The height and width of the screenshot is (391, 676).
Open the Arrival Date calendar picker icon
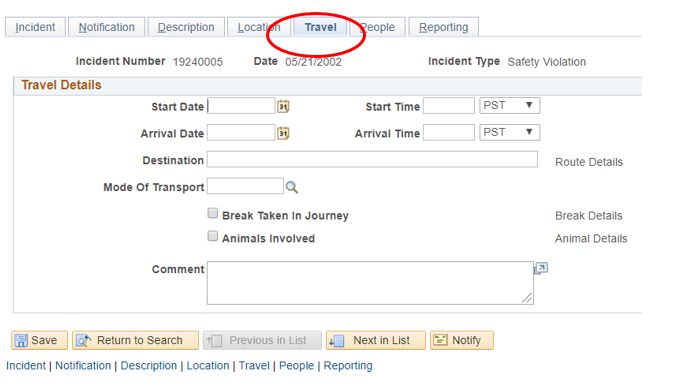point(283,133)
